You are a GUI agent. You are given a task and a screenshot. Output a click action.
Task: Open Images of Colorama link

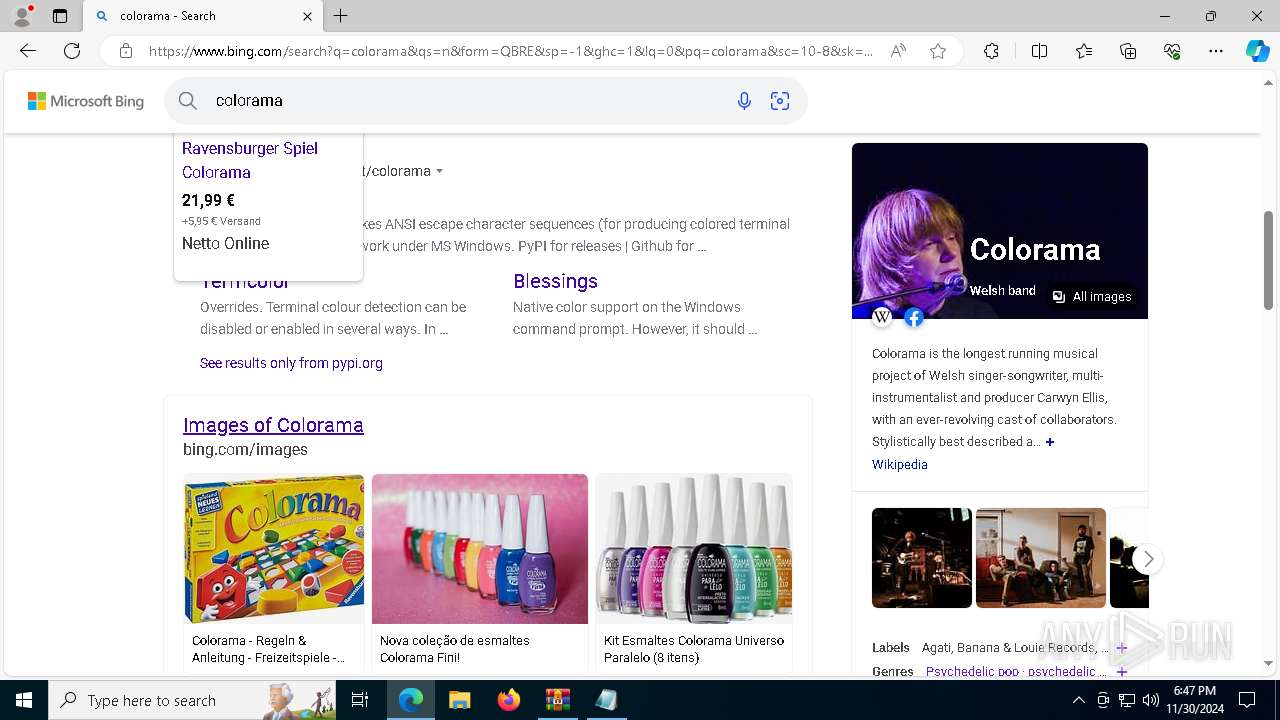coord(273,425)
